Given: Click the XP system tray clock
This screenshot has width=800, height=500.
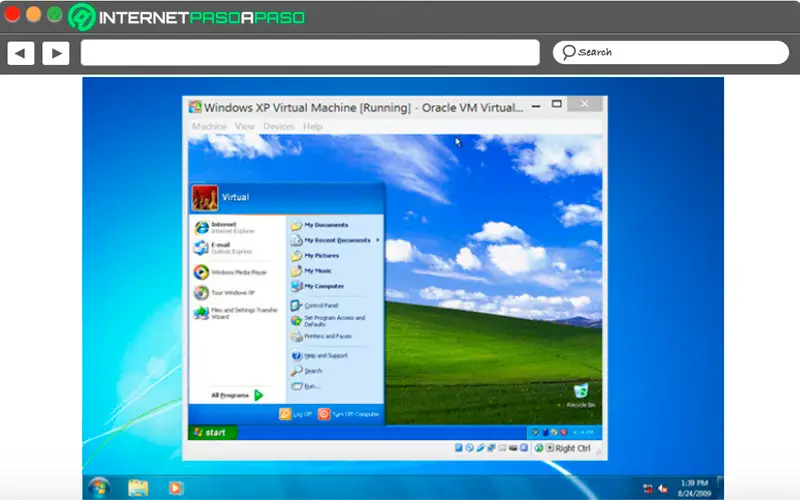Looking at the screenshot, I should (584, 432).
